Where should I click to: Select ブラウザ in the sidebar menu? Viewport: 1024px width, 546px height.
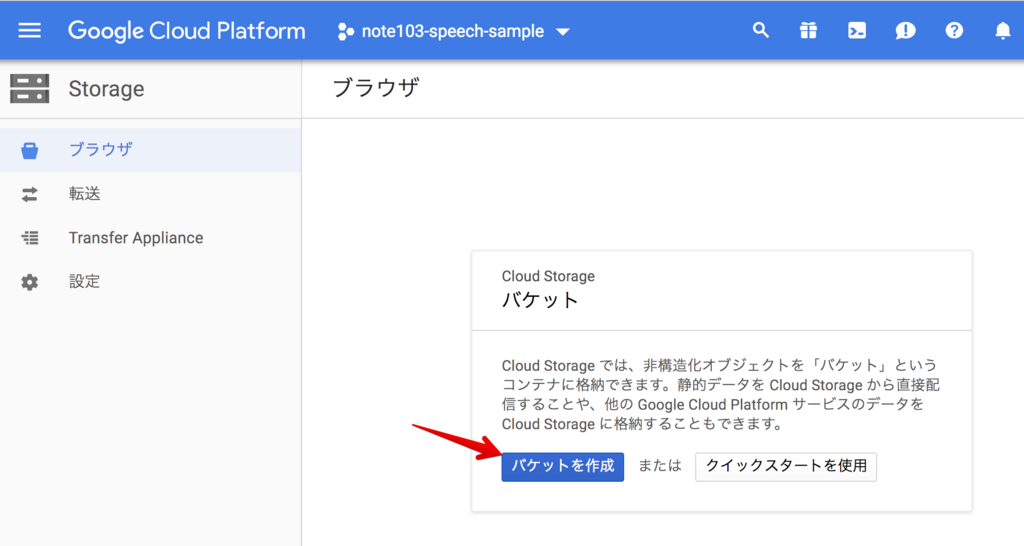tap(150, 150)
